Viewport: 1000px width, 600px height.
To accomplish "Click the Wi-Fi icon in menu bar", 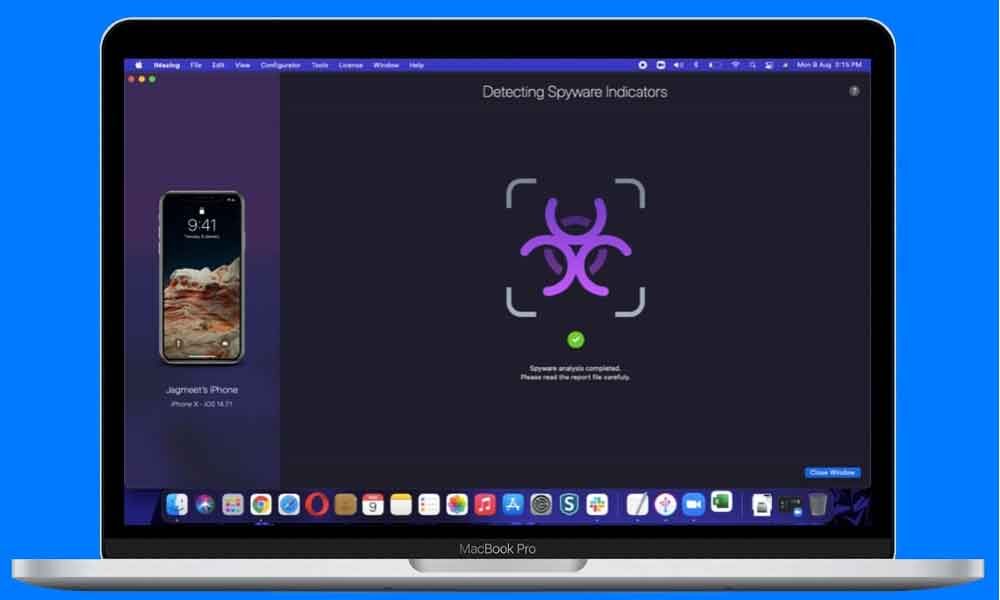I will pyautogui.click(x=735, y=65).
